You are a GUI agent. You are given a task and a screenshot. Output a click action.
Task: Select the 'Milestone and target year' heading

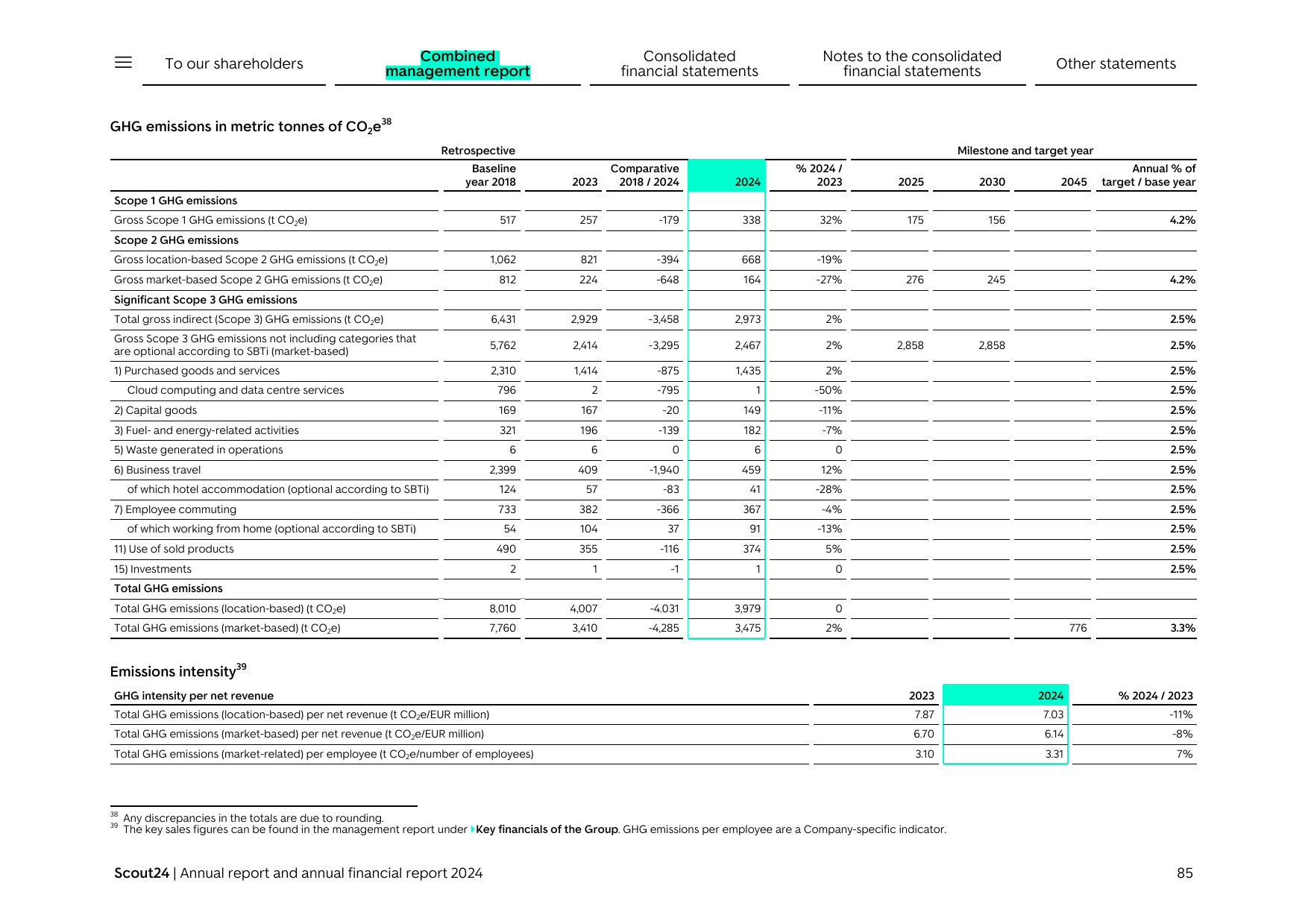pyautogui.click(x=1025, y=151)
